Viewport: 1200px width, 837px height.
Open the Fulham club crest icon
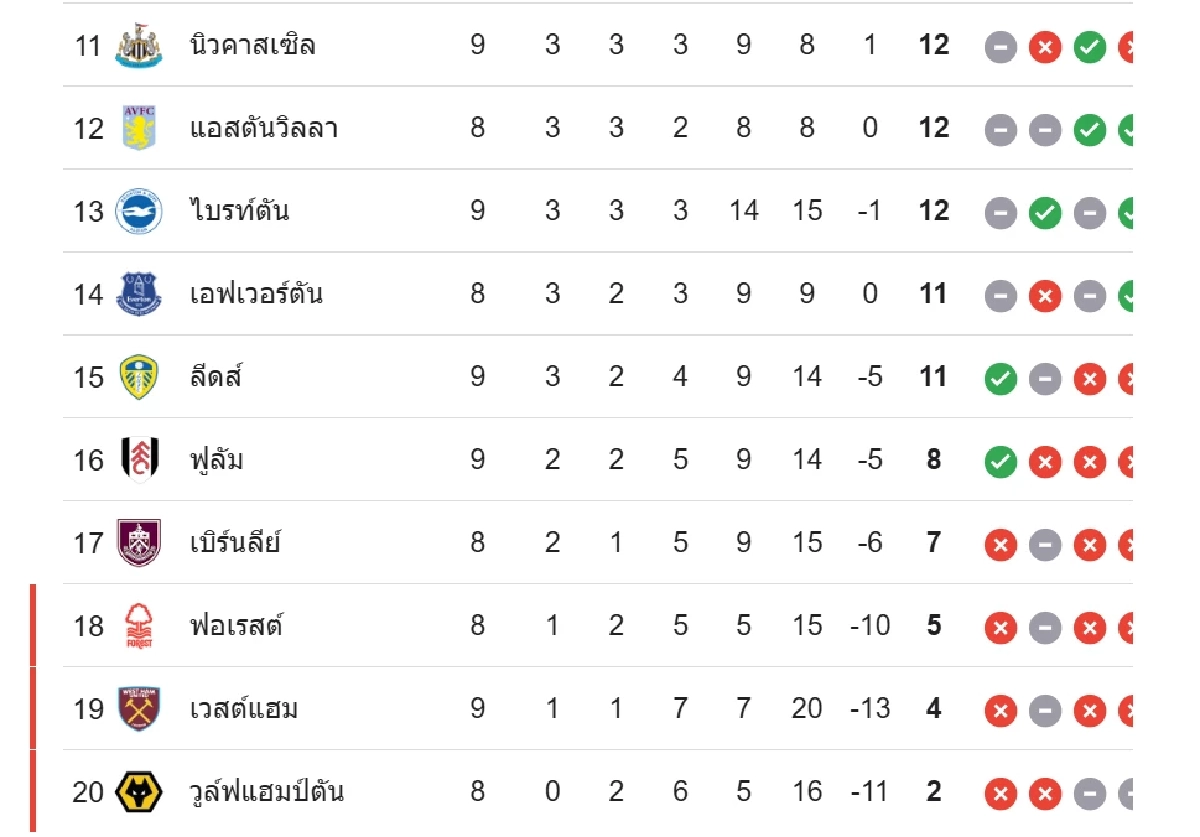(x=138, y=460)
